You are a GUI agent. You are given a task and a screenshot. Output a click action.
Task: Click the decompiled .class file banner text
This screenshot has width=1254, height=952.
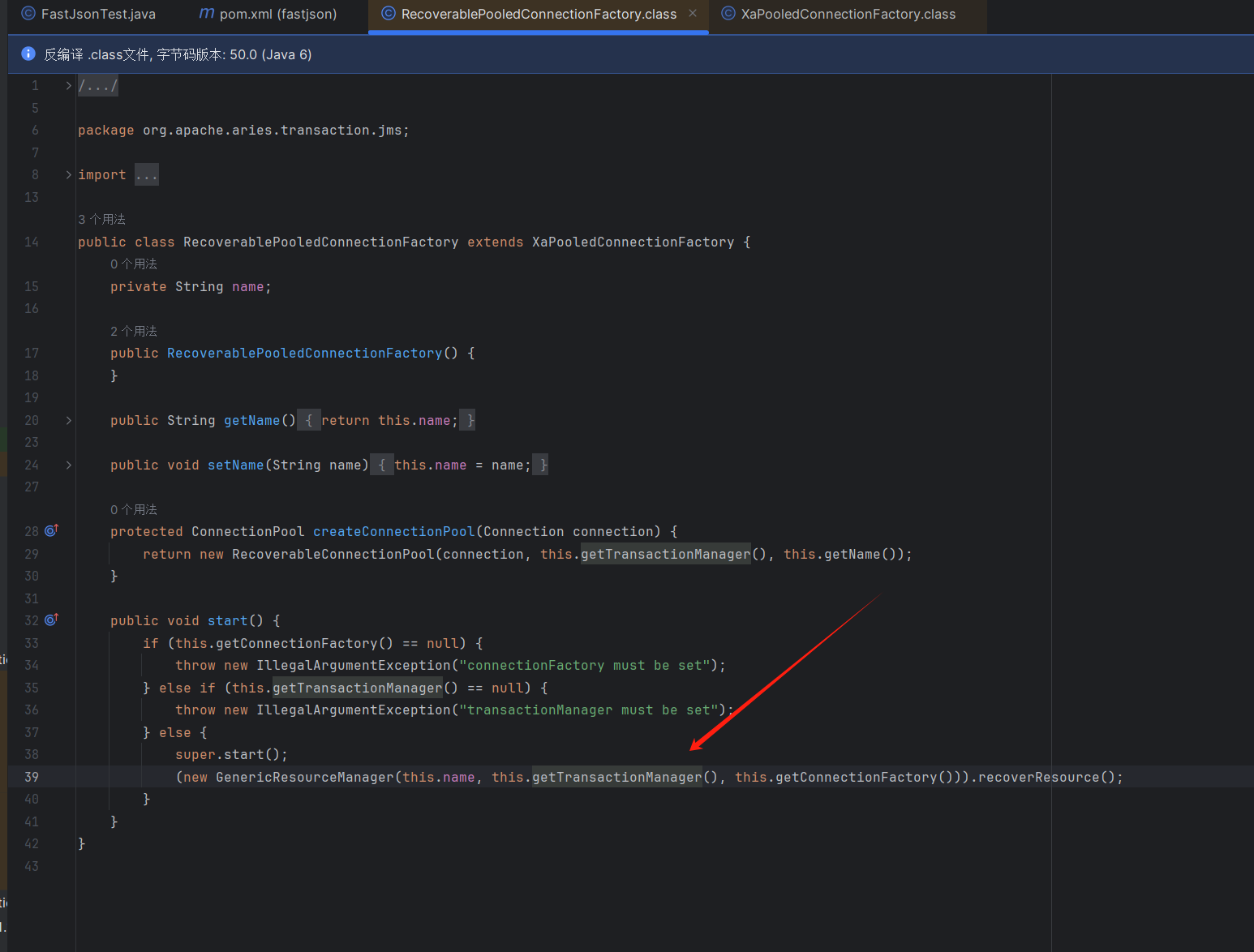click(178, 54)
